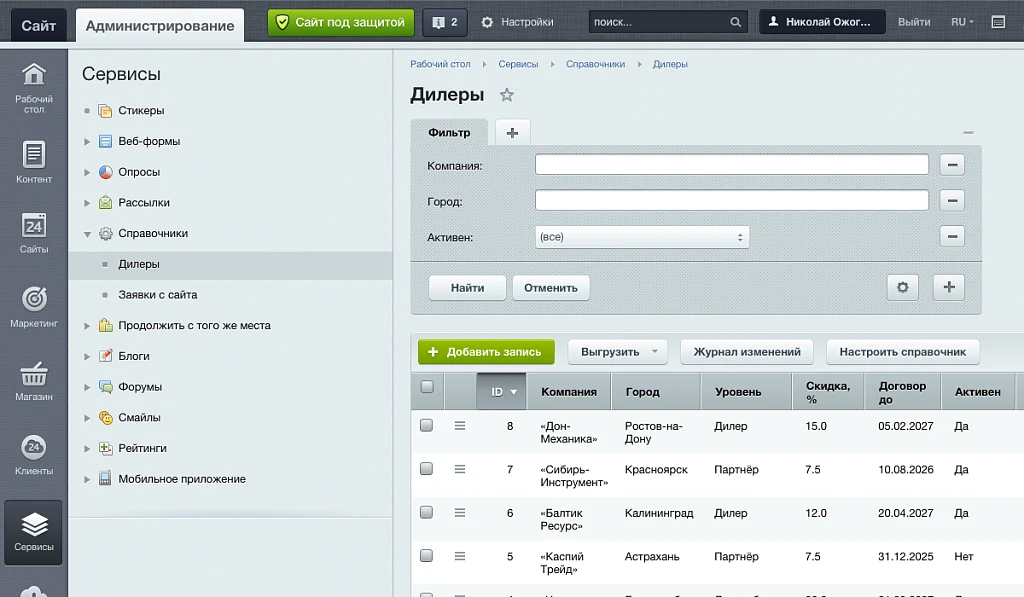1024x597 pixels.
Task: Open the Активен (все) dropdown
Action: pos(642,236)
